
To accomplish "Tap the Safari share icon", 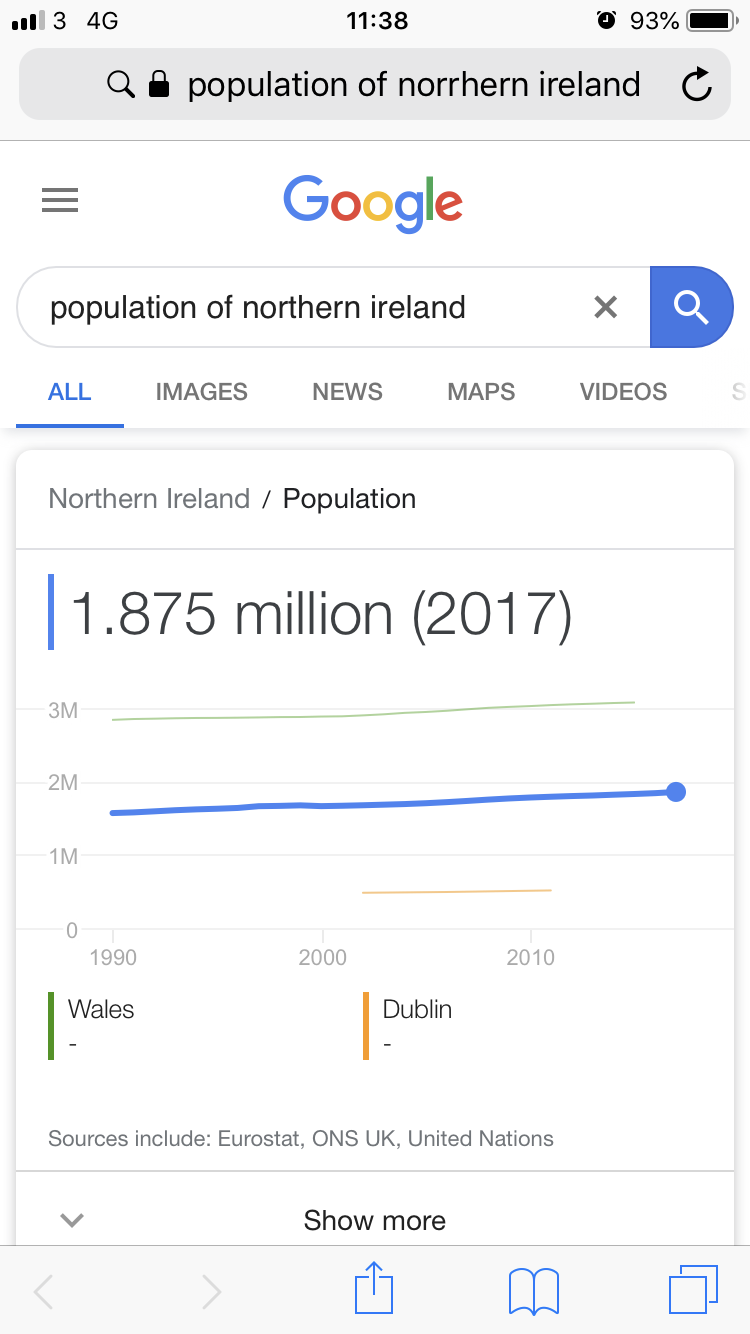I will [374, 1290].
